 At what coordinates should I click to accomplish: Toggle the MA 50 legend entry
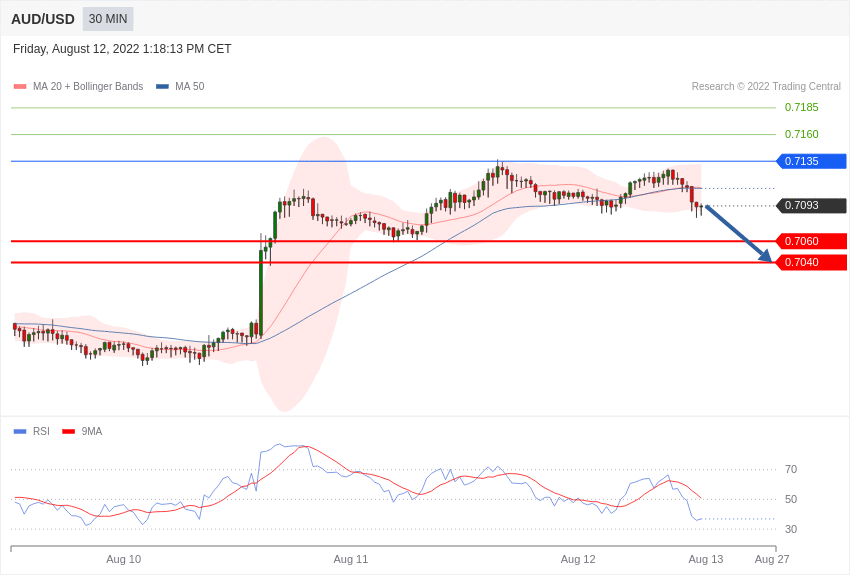180,87
